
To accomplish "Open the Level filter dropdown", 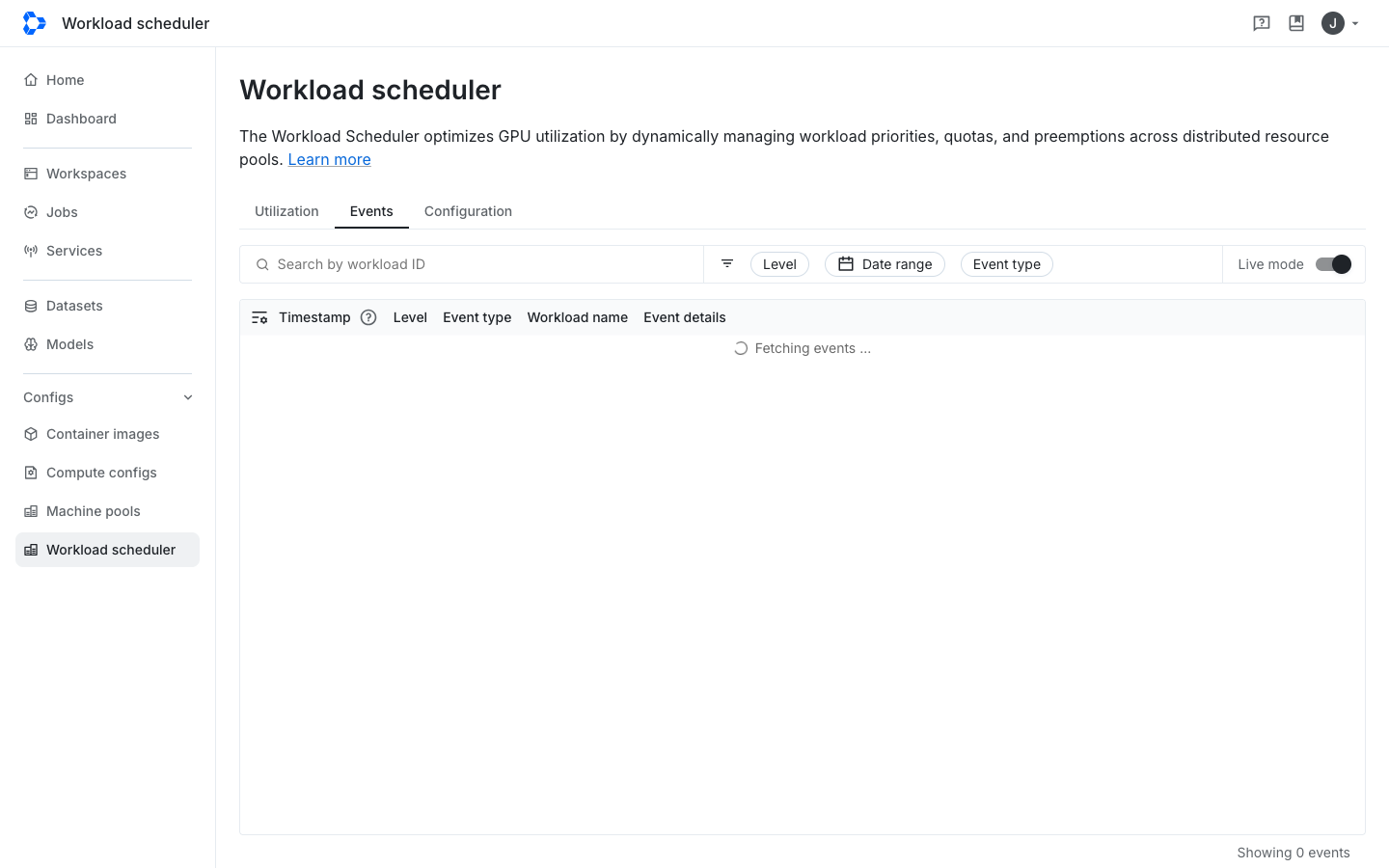I will pos(779,264).
